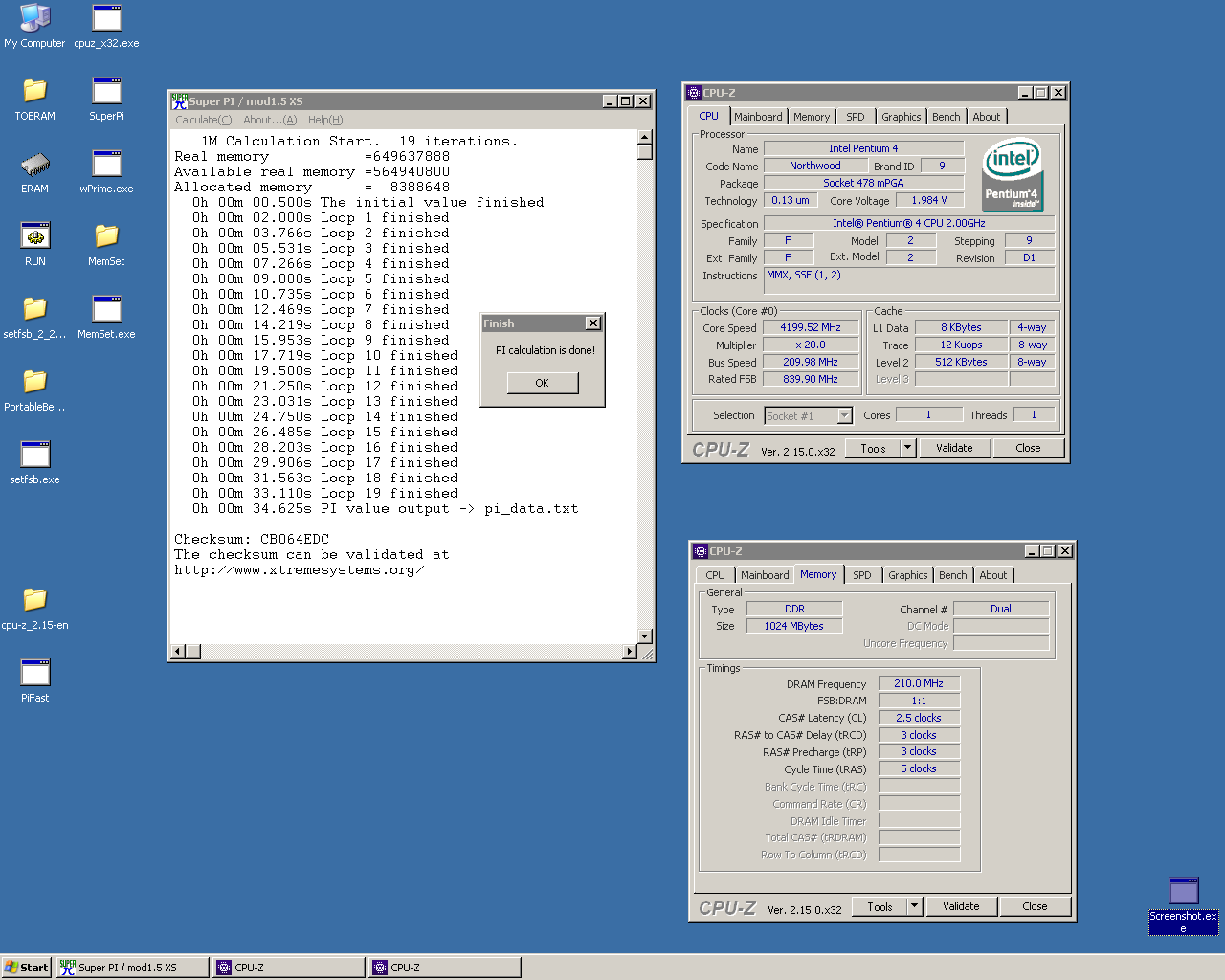Viewport: 1225px width, 980px height.
Task: Click Validate in upper CPU-Z
Action: pos(955,448)
